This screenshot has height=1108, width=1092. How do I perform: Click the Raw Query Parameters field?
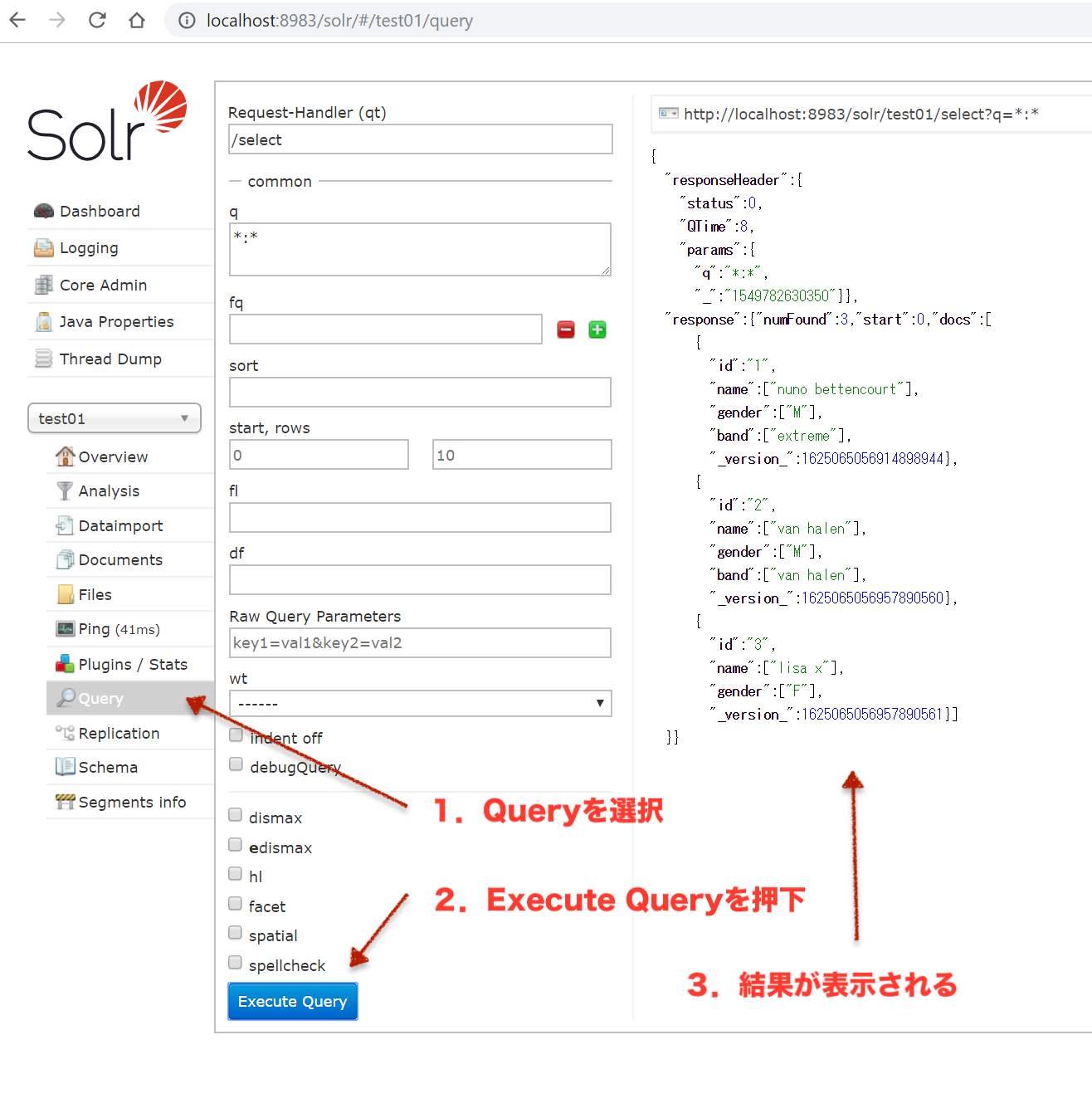(421, 642)
